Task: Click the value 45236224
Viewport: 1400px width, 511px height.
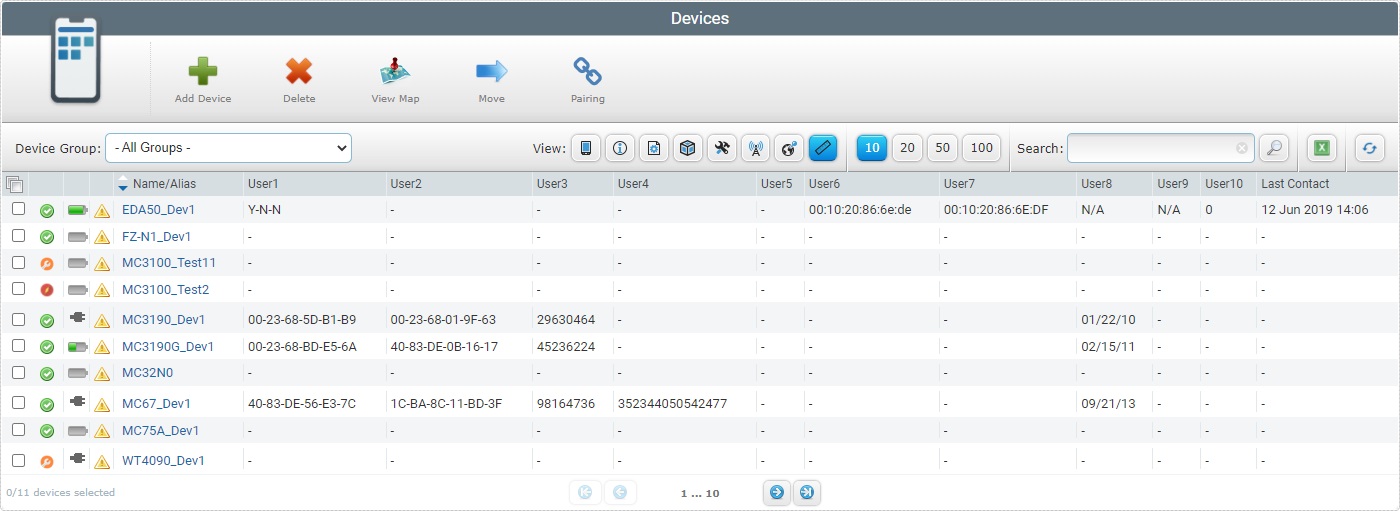Action: 566,347
